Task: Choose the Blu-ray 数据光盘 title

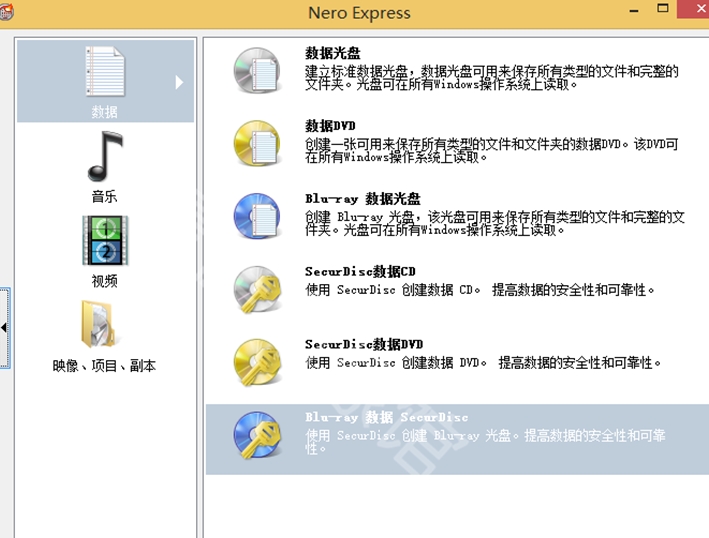Action: pyautogui.click(x=363, y=198)
